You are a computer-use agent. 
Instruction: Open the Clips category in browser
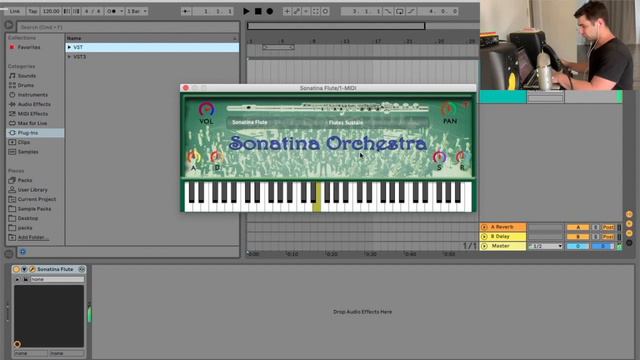pyautogui.click(x=24, y=142)
